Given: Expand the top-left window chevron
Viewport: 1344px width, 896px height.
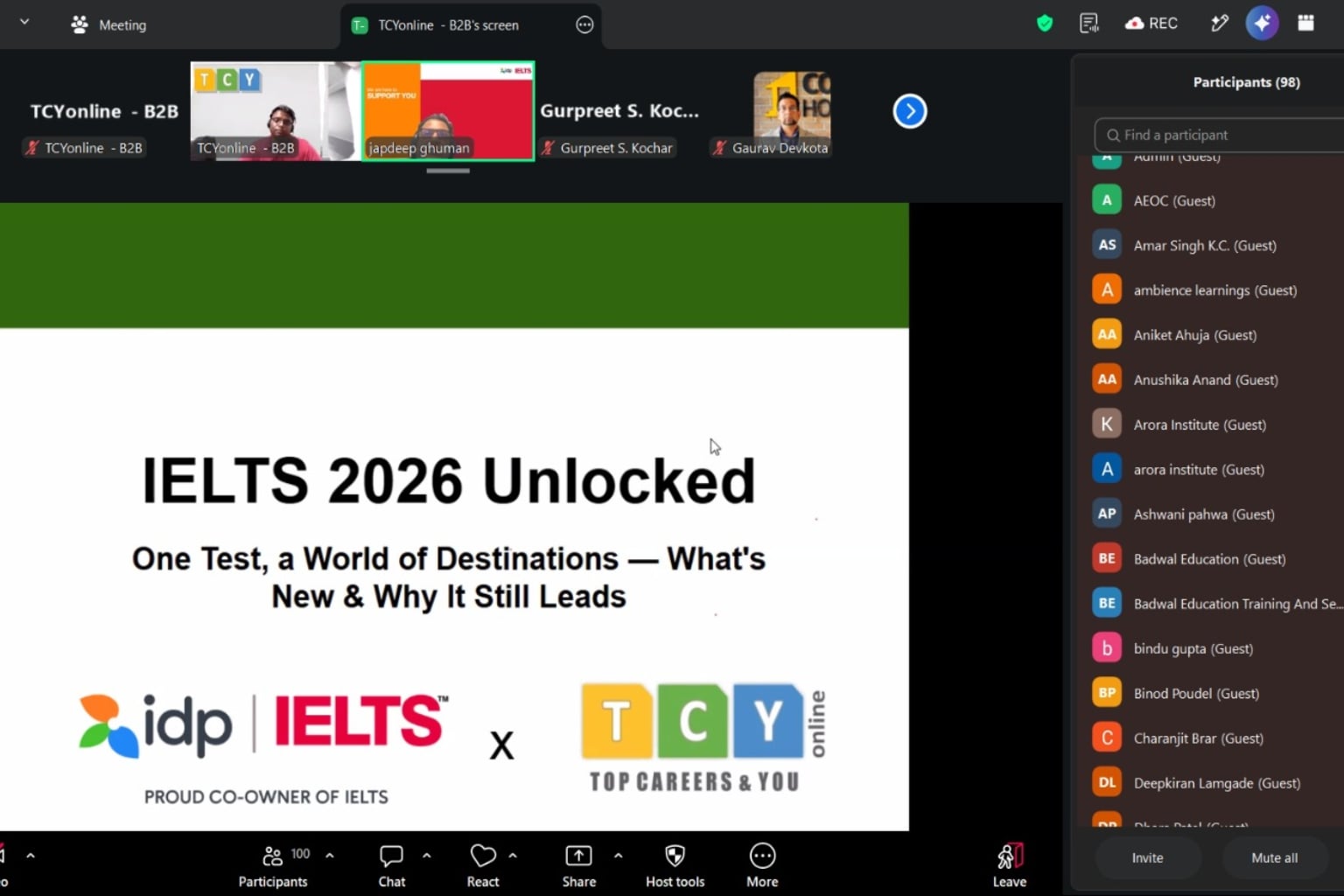Looking at the screenshot, I should pos(24,22).
